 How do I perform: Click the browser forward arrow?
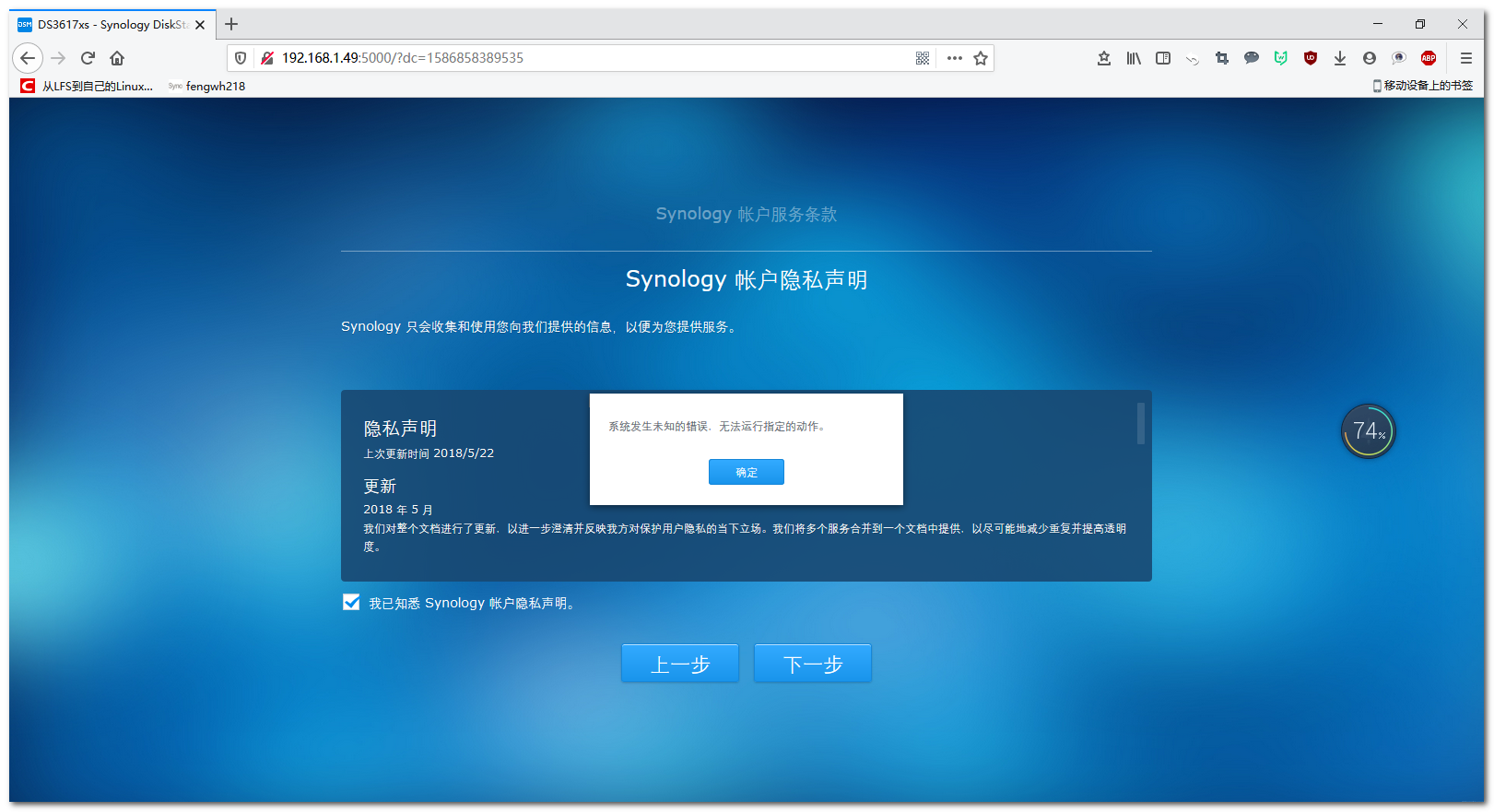pyautogui.click(x=58, y=58)
